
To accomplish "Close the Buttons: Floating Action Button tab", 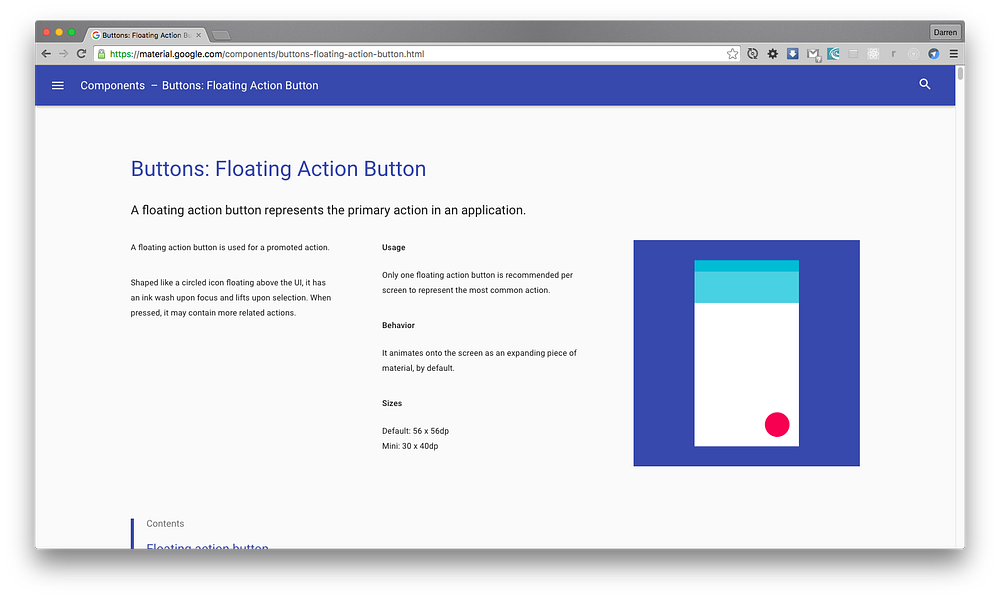I will coord(198,35).
